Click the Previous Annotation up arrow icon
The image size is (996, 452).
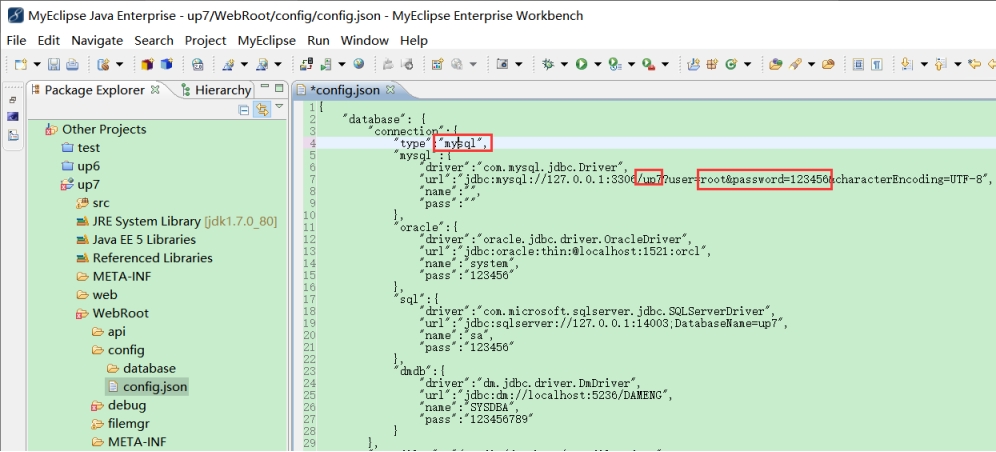[x=941, y=64]
